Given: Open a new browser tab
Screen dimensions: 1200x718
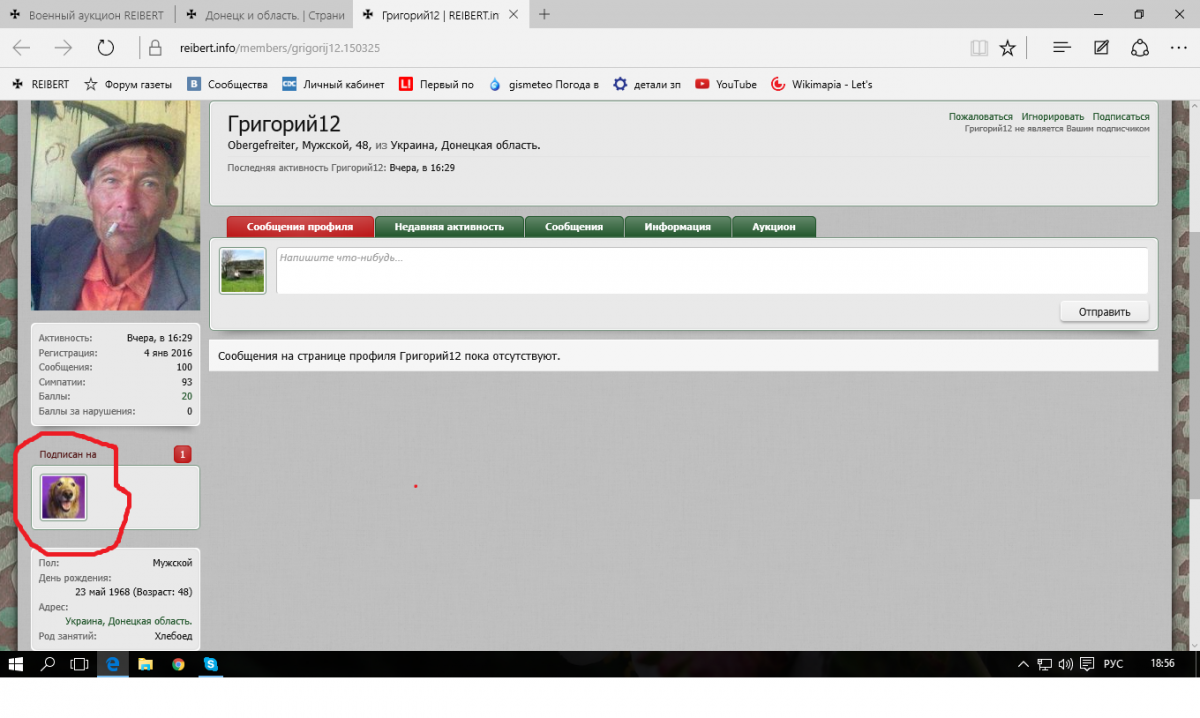Looking at the screenshot, I should pos(544,15).
